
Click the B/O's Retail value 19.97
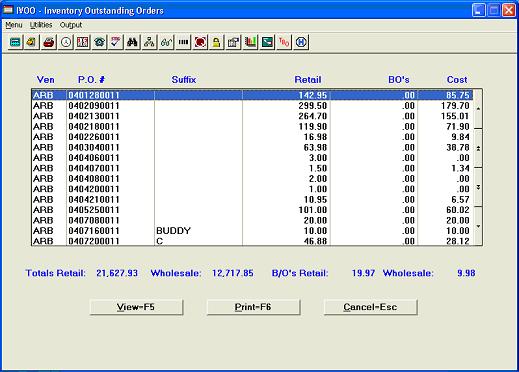tap(363, 273)
